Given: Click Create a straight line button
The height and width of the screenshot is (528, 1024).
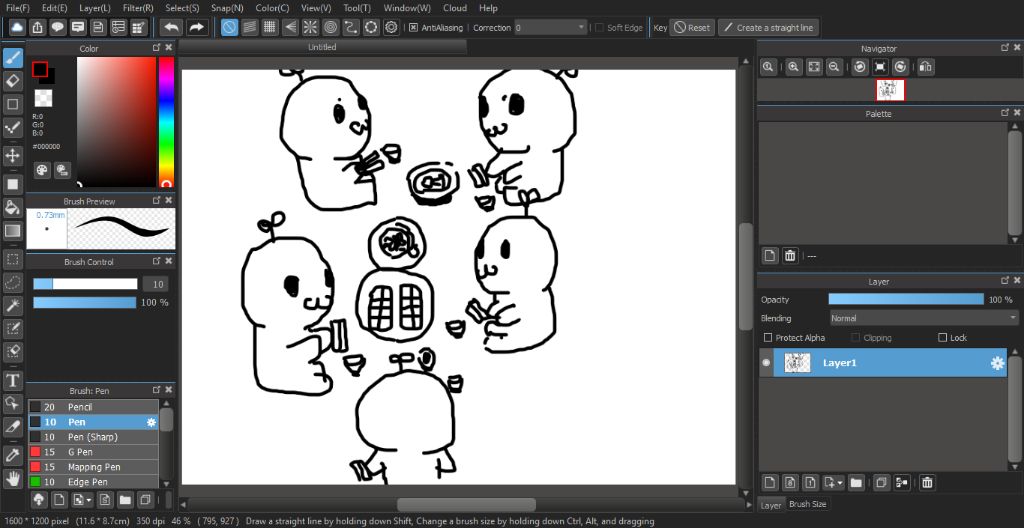Looking at the screenshot, I should [769, 27].
